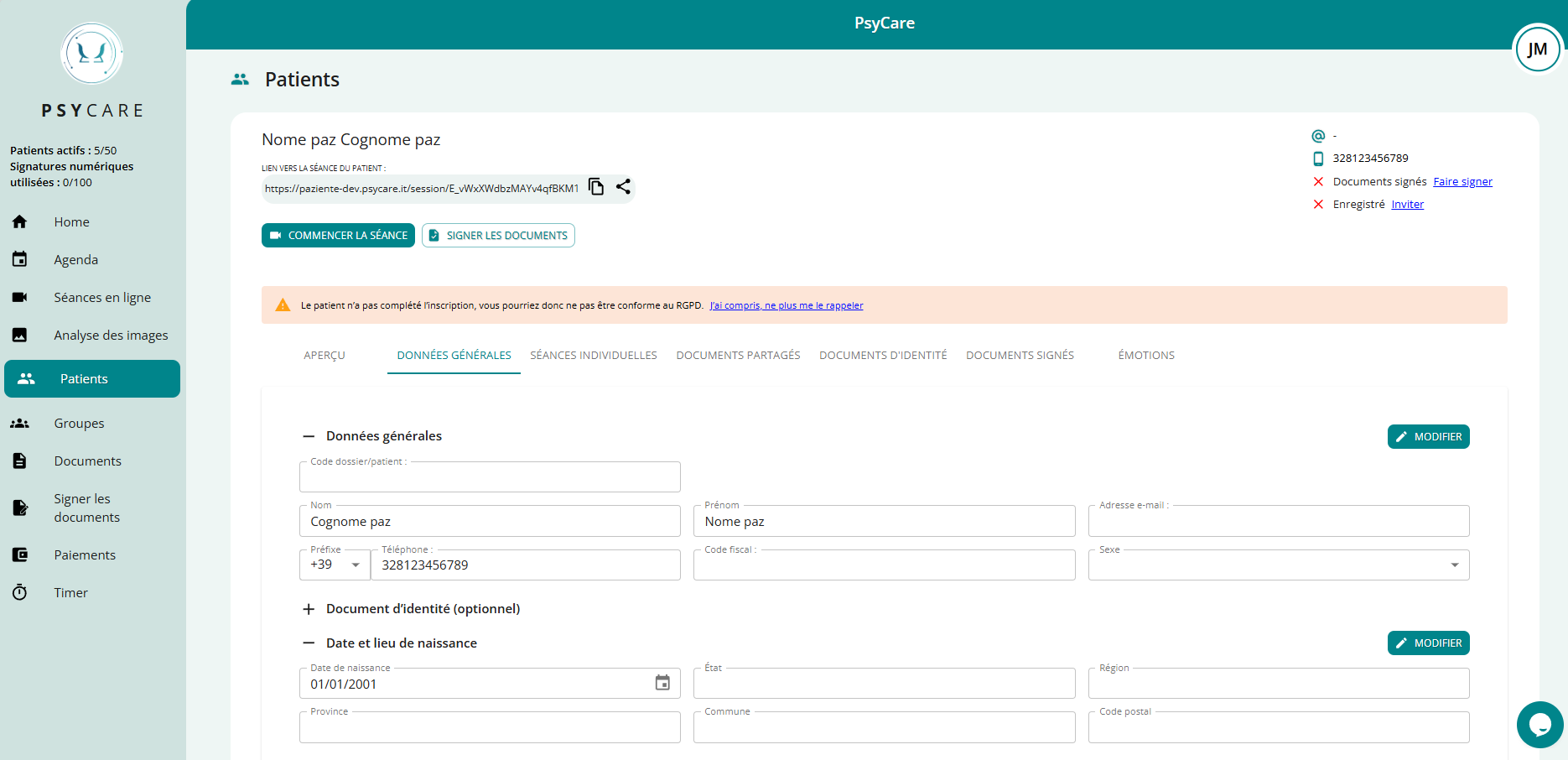Click the Paiements wallet icon
The width and height of the screenshot is (1568, 760).
click(x=19, y=554)
